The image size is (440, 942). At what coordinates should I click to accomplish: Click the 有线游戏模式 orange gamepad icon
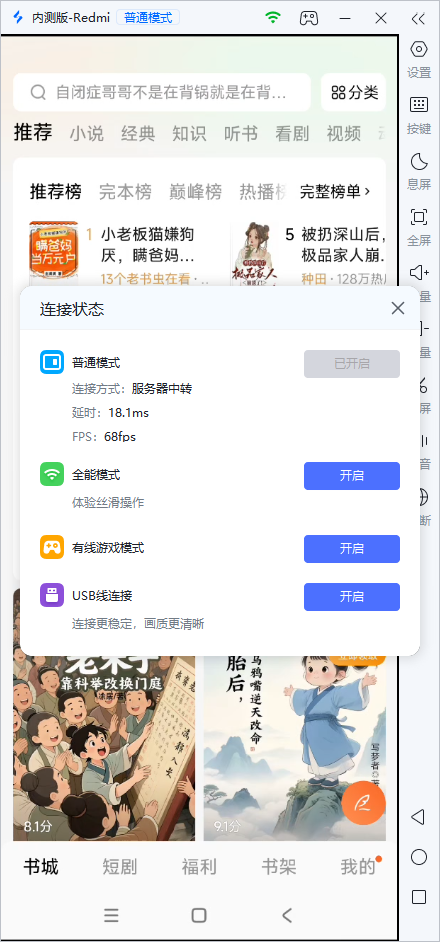click(52, 547)
